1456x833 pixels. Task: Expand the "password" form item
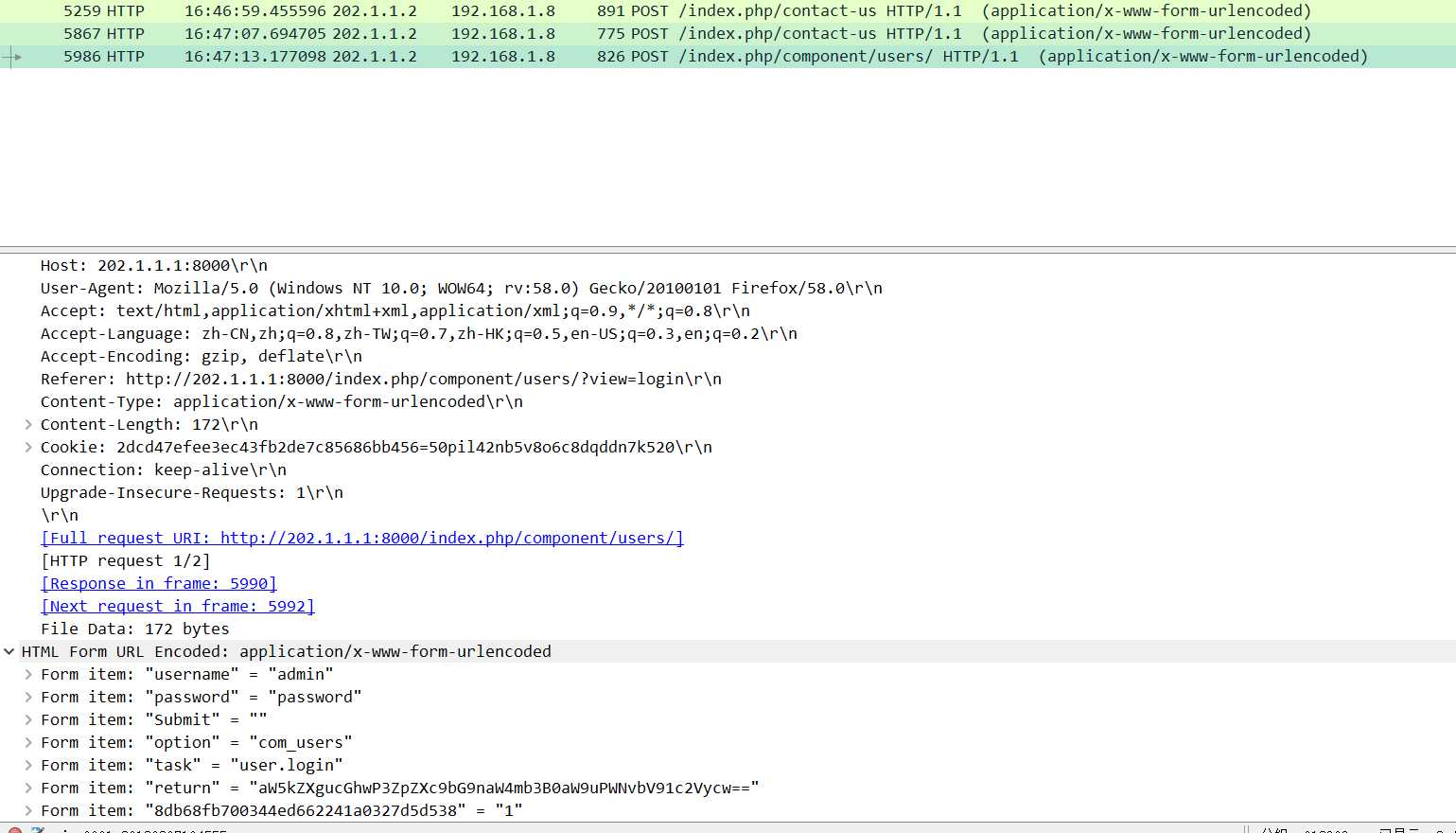pyautogui.click(x=28, y=697)
